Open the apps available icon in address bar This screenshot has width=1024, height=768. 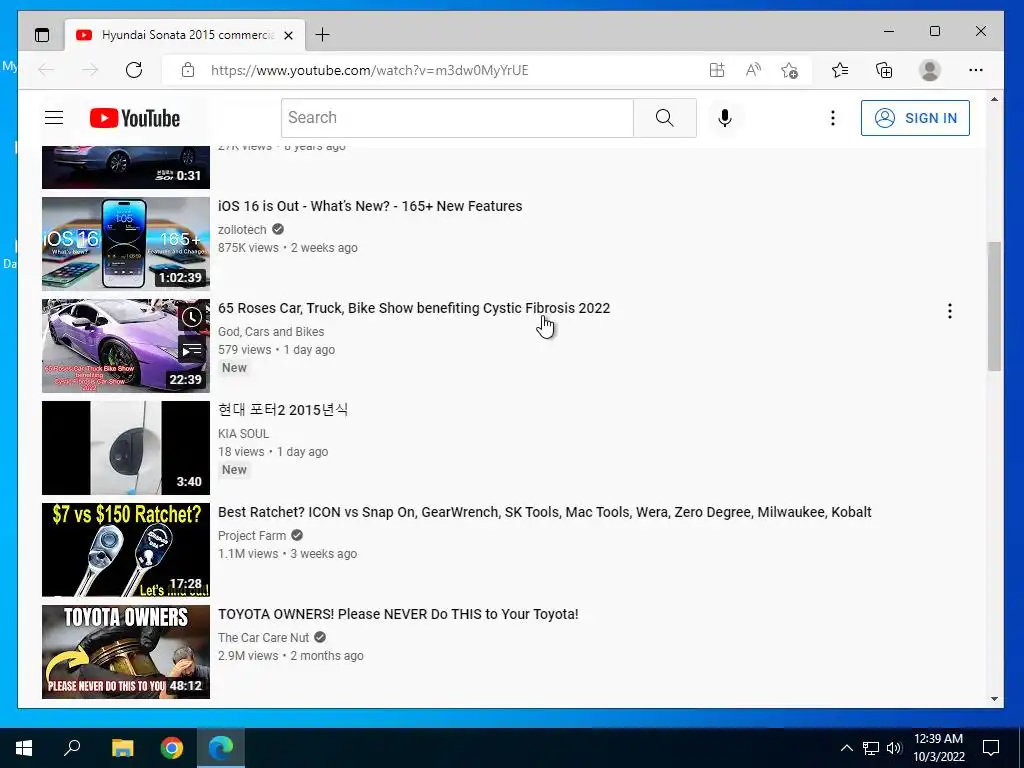point(717,70)
